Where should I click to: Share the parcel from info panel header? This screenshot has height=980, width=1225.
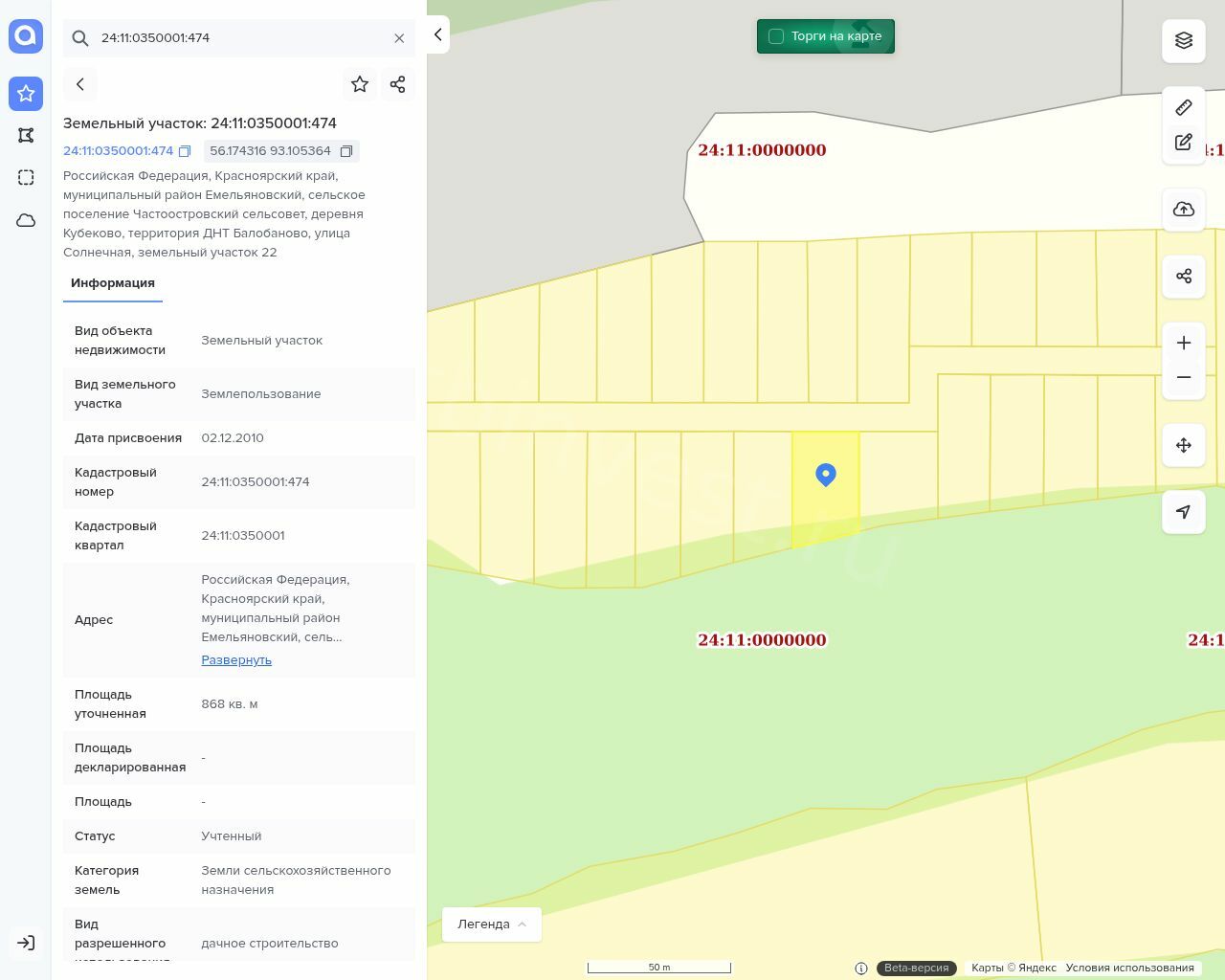click(x=398, y=84)
